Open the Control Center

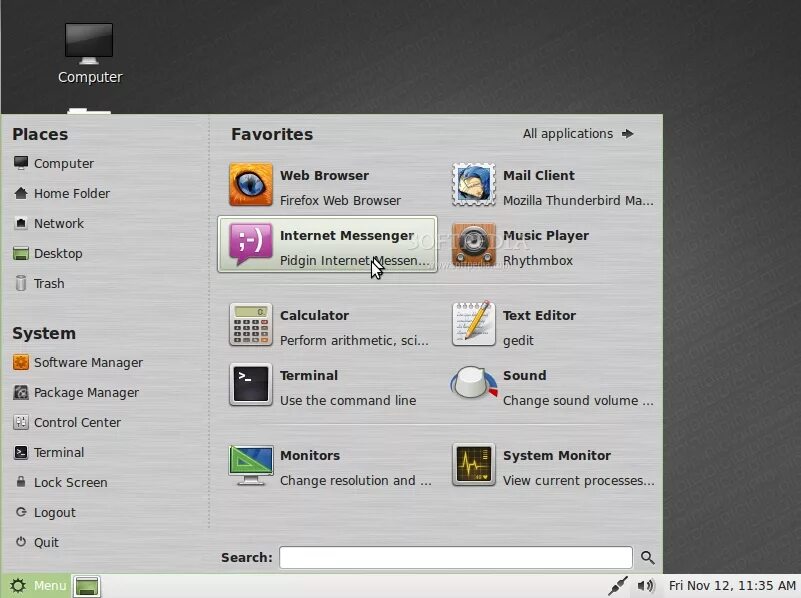click(76, 422)
